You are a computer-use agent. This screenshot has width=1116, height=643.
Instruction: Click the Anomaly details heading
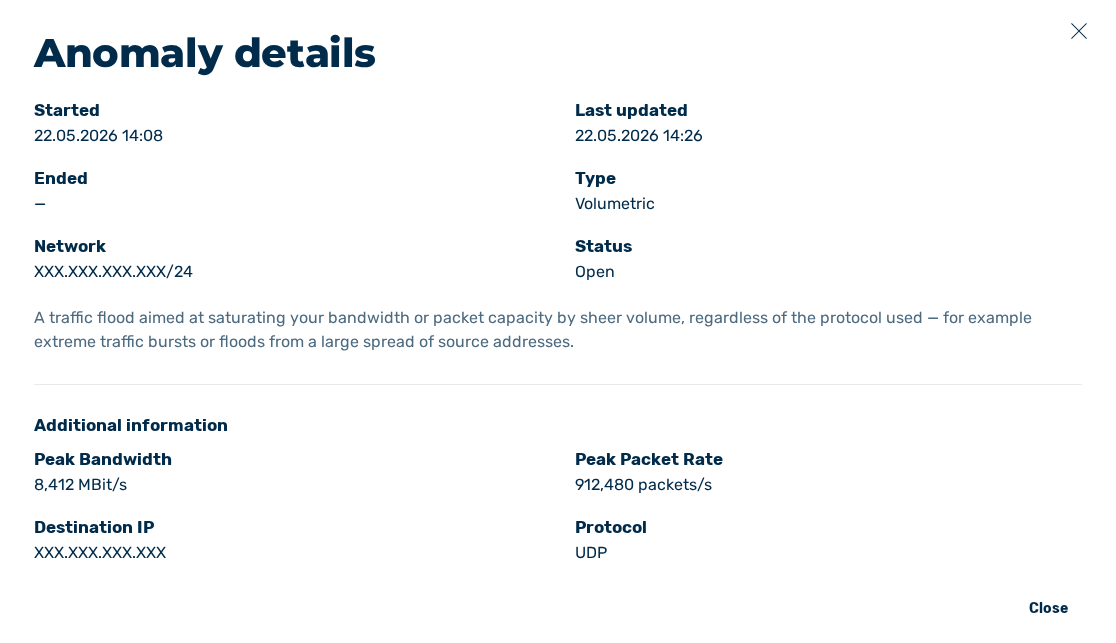[x=204, y=53]
